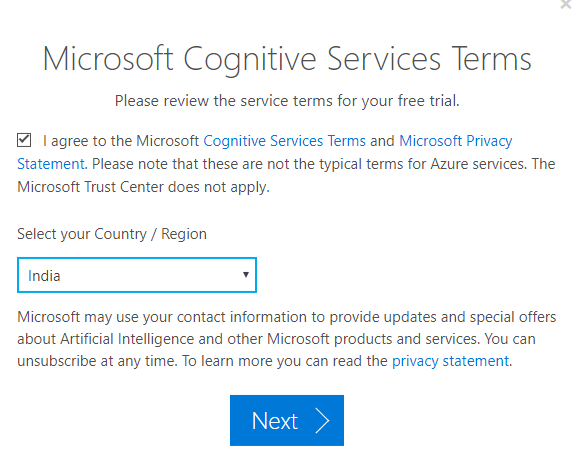Click the Next button
576x462 pixels.
pyautogui.click(x=287, y=421)
